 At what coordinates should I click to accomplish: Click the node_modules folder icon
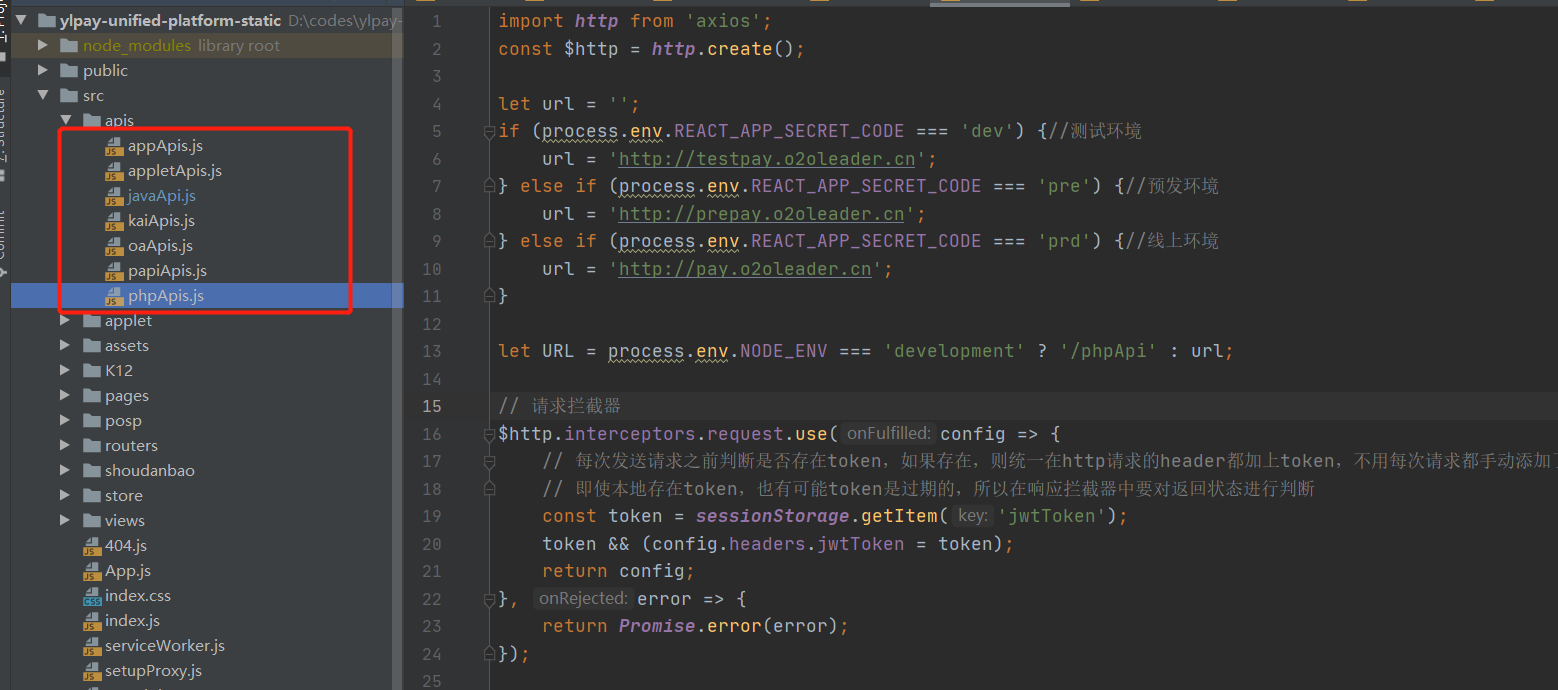tap(69, 46)
